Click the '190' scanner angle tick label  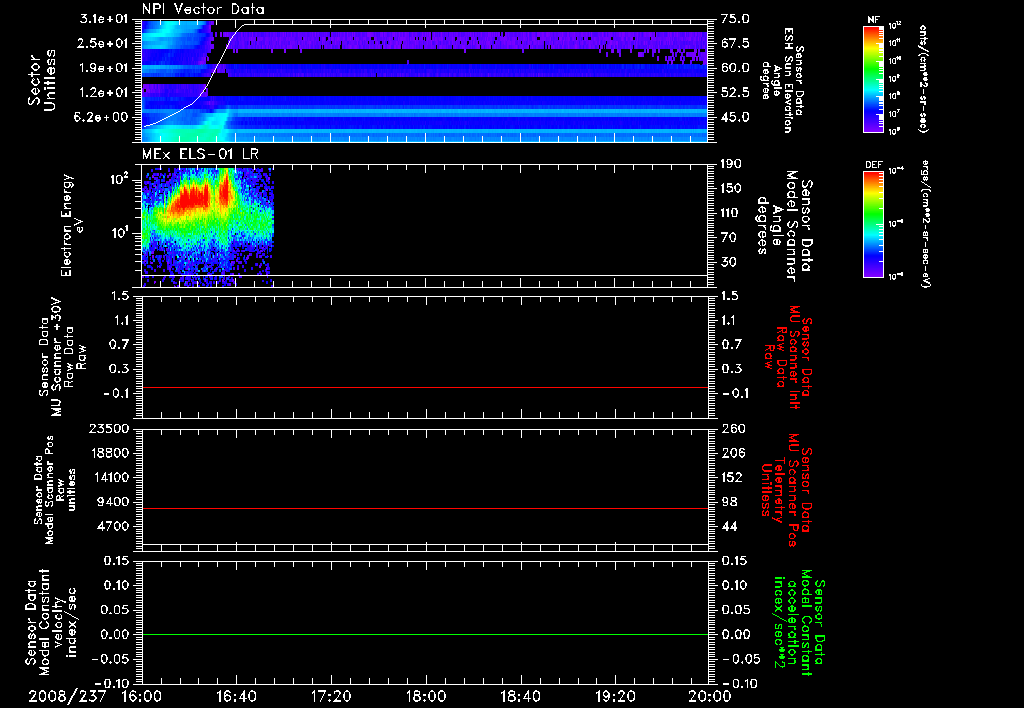(731, 164)
